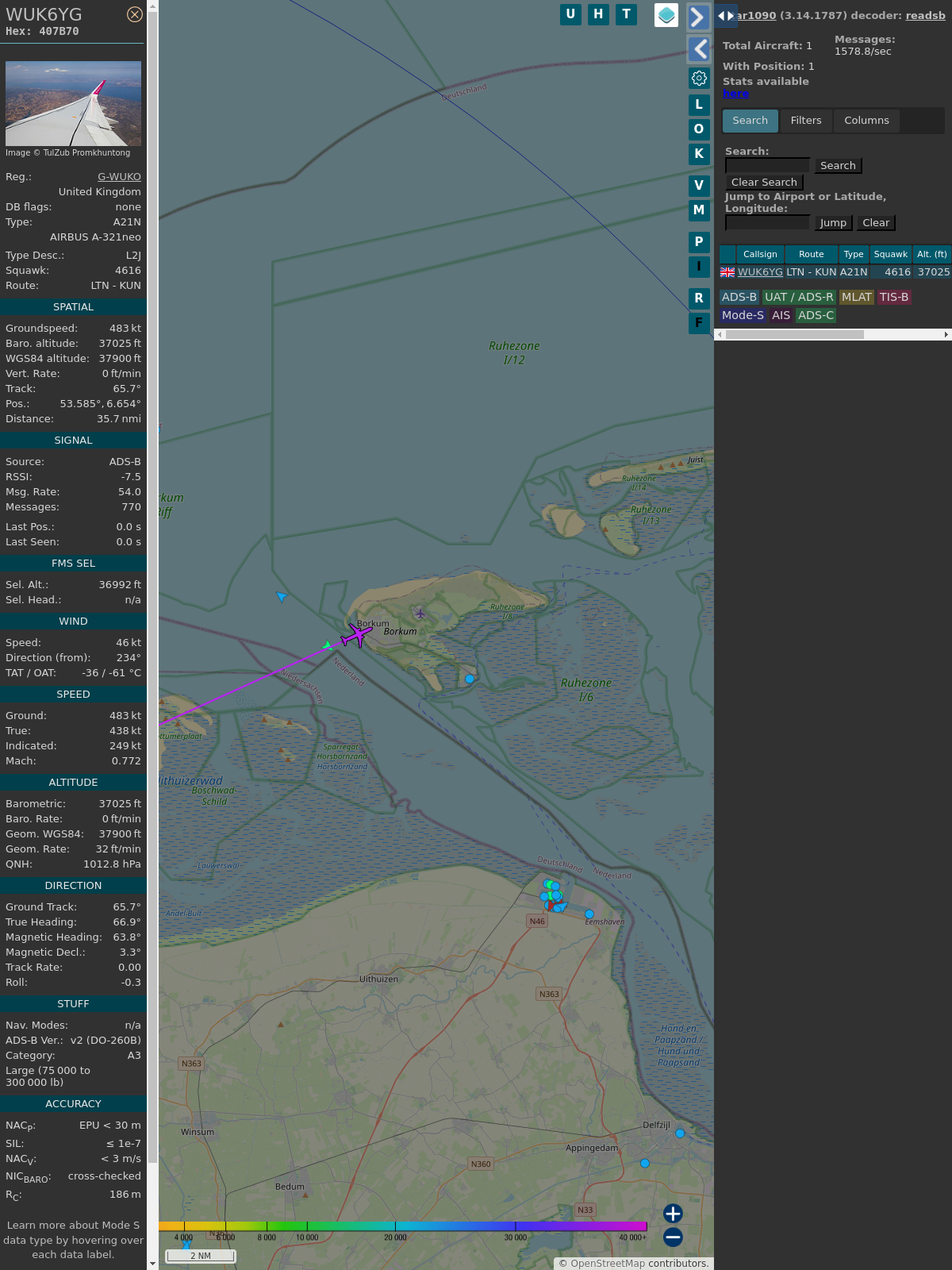Click the blue dot marker near Eemshaven
This screenshot has width=952, height=1270.
coord(589,914)
